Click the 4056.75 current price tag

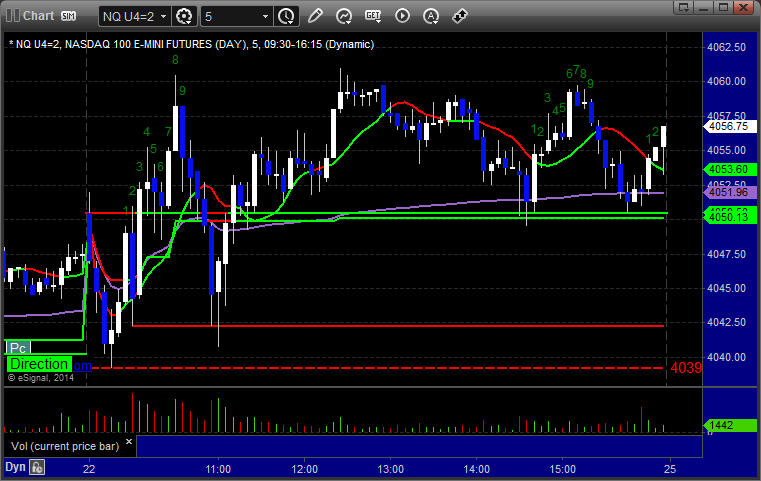click(x=729, y=126)
